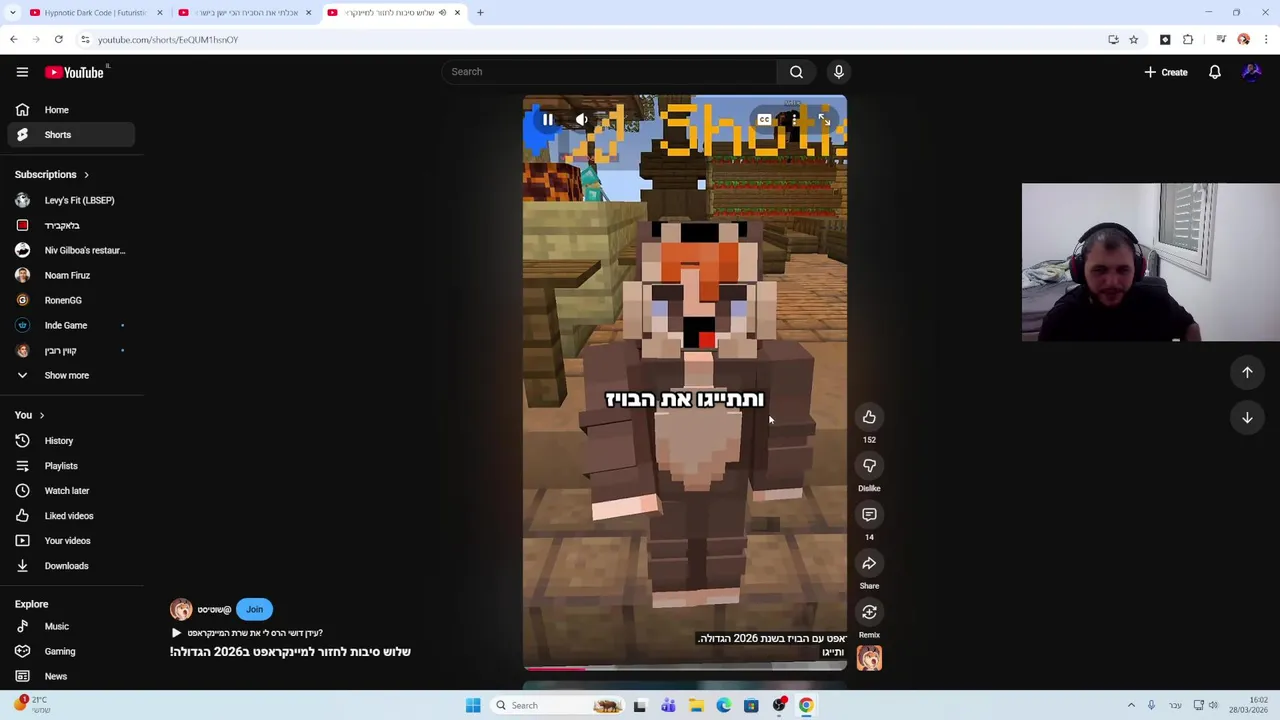Click the search magnifier button
The height and width of the screenshot is (720, 1280).
pyautogui.click(x=796, y=72)
